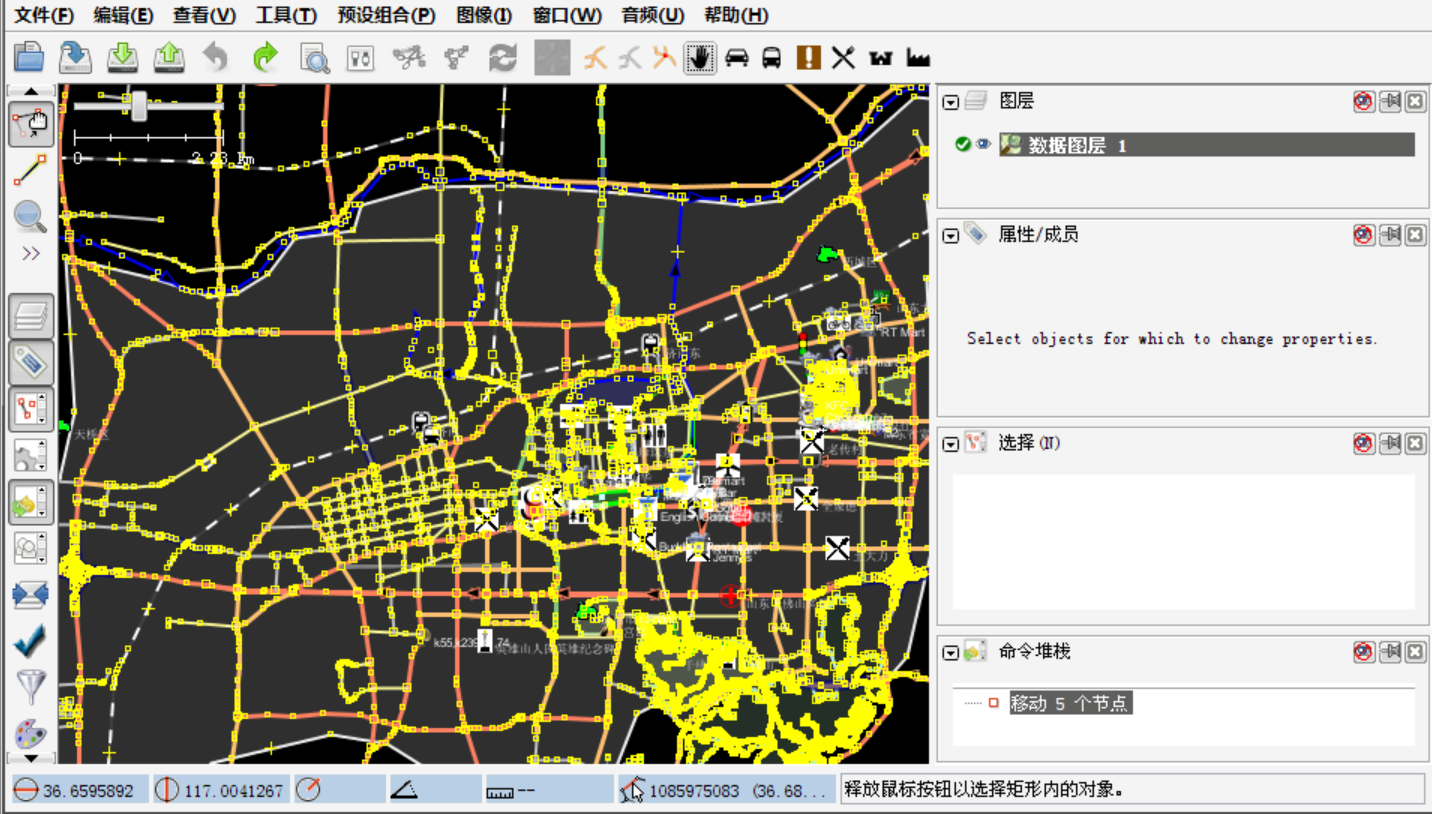Collapse the 图层 panel via its arrow
This screenshot has height=814, width=1432.
pos(948,100)
